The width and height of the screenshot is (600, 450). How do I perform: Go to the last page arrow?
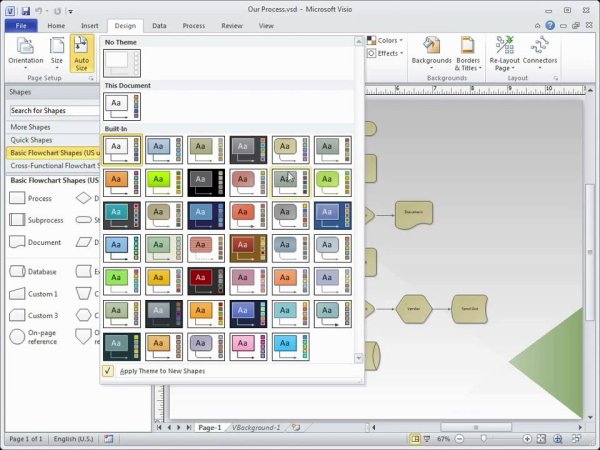click(189, 427)
